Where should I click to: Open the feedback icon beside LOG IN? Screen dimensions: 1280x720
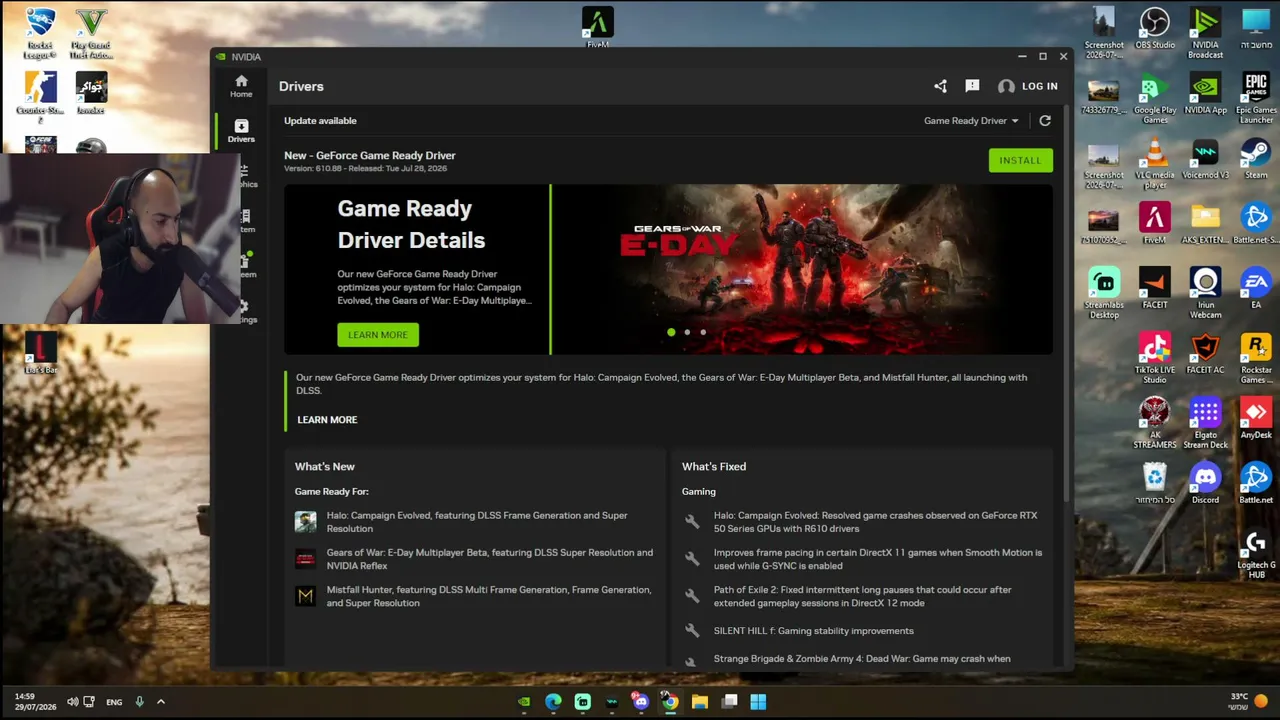point(972,86)
